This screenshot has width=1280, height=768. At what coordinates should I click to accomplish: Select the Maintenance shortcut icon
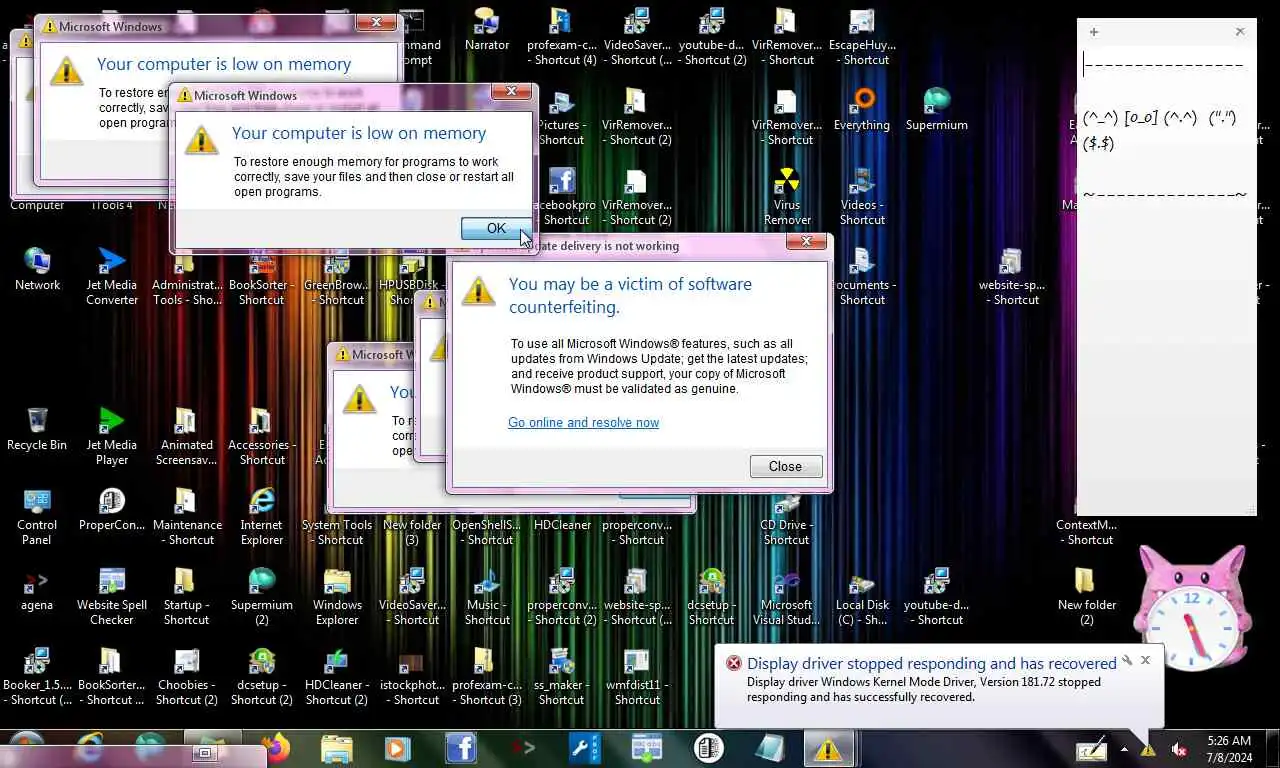point(187,517)
